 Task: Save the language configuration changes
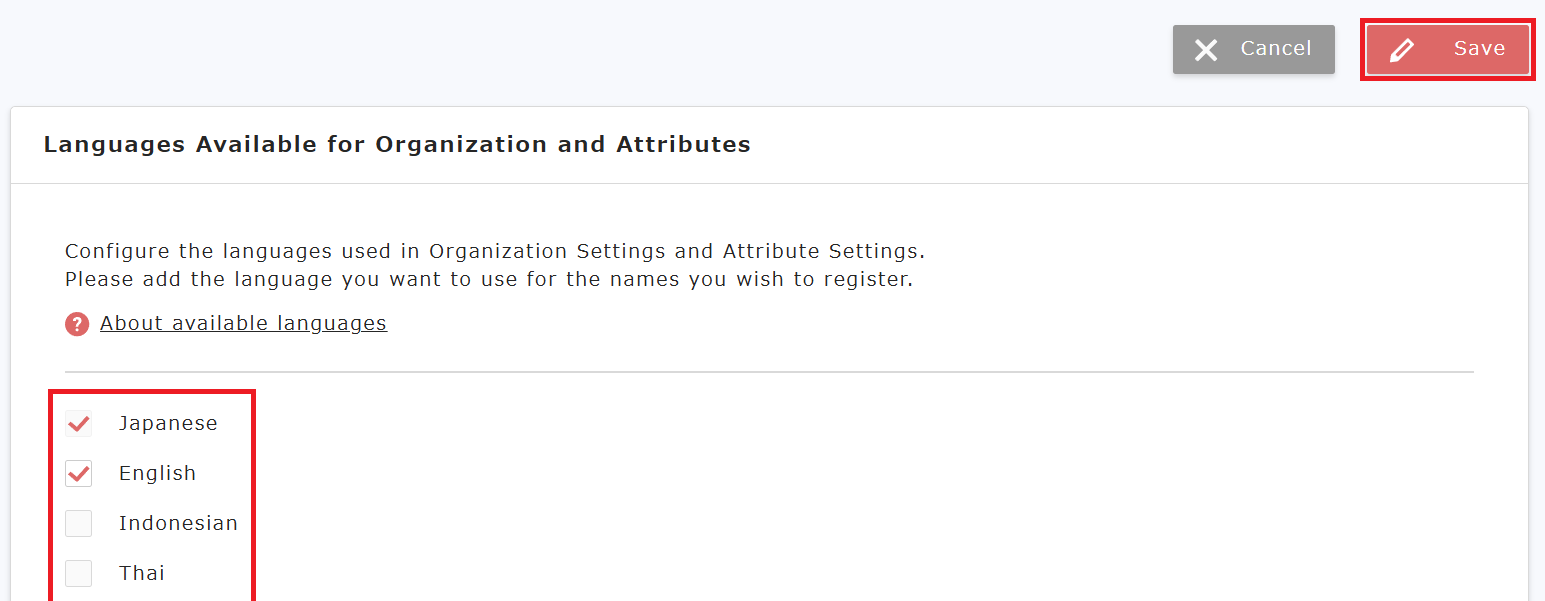pyautogui.click(x=1447, y=48)
